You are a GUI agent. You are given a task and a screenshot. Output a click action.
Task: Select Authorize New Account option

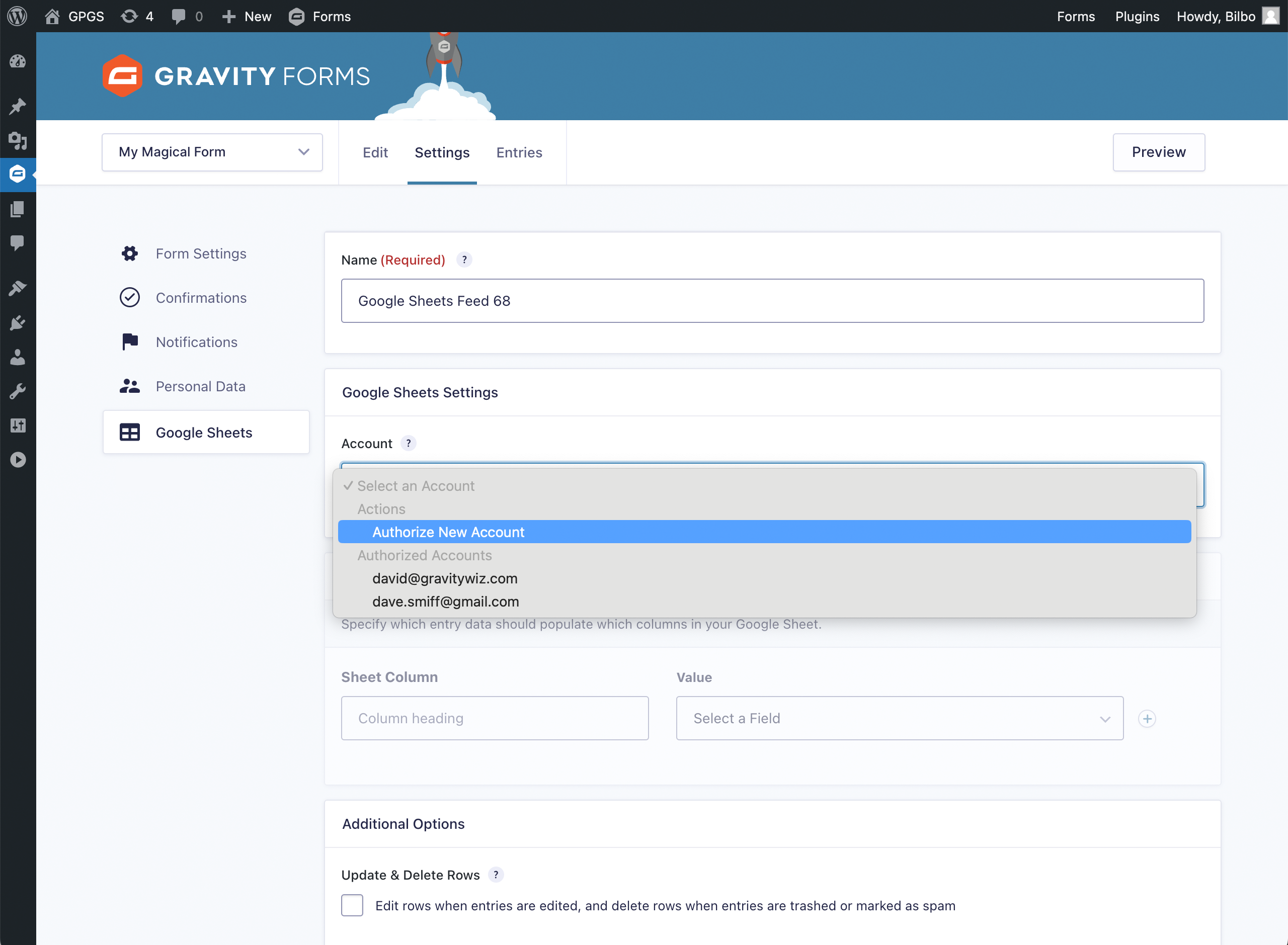[x=764, y=532]
